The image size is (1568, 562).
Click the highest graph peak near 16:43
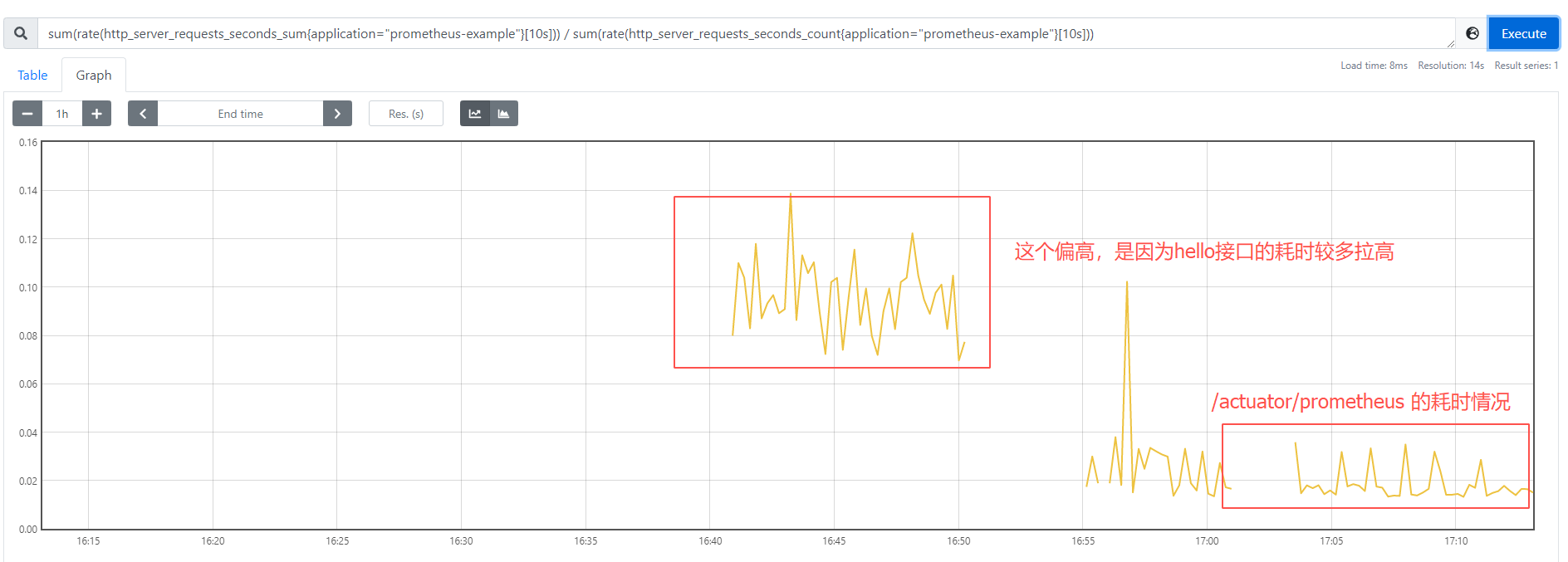coord(791,195)
